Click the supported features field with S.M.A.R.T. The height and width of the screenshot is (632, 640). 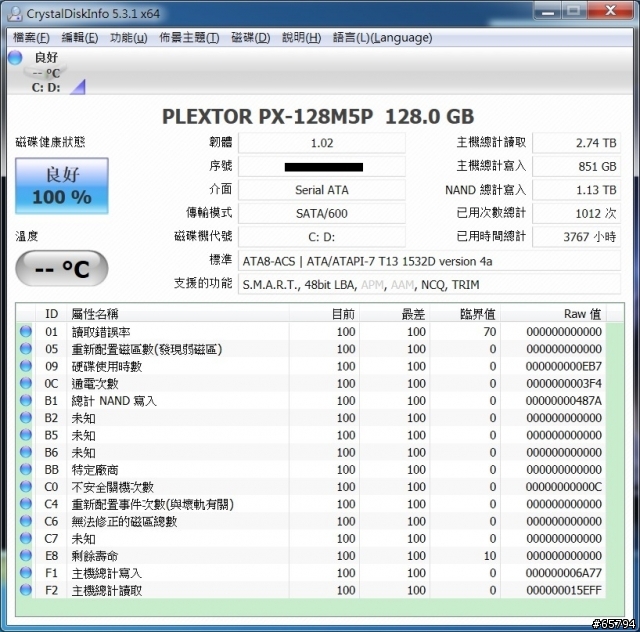[x=429, y=284]
